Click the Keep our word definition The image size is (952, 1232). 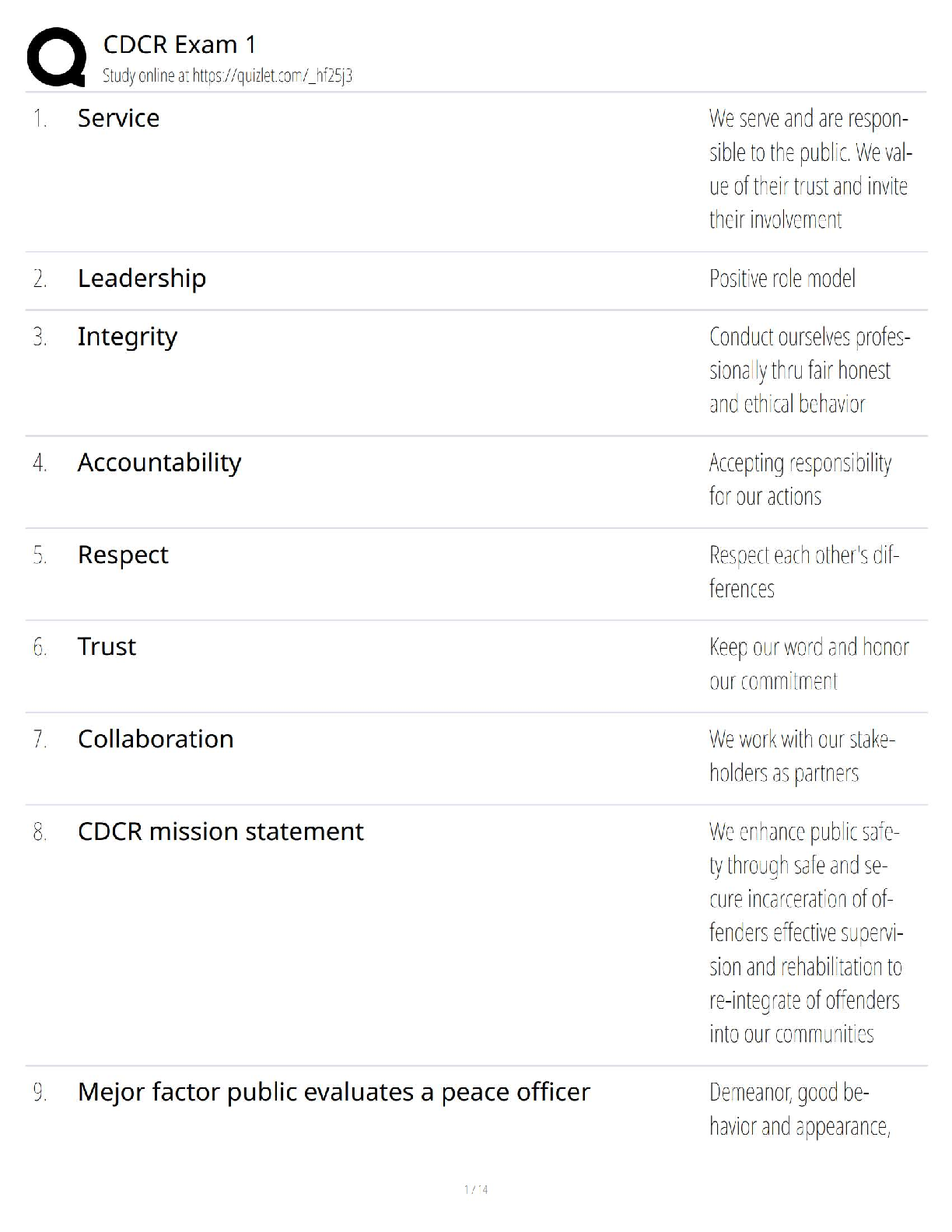808,664
